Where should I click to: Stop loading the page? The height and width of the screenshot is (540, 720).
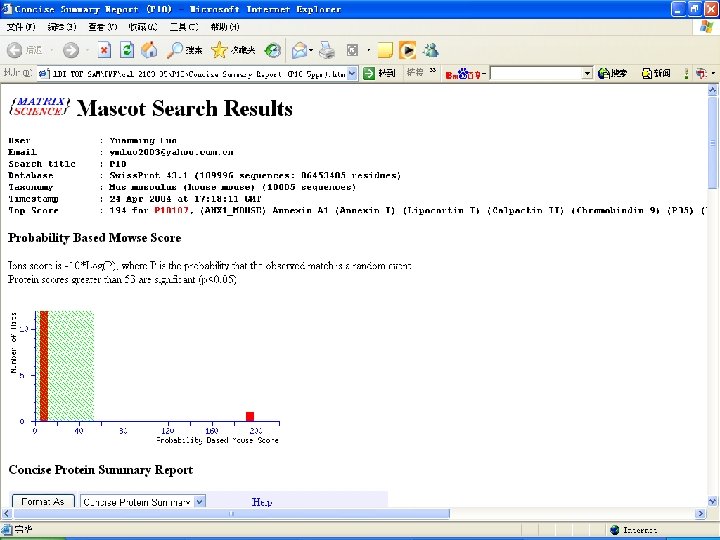coord(104,50)
